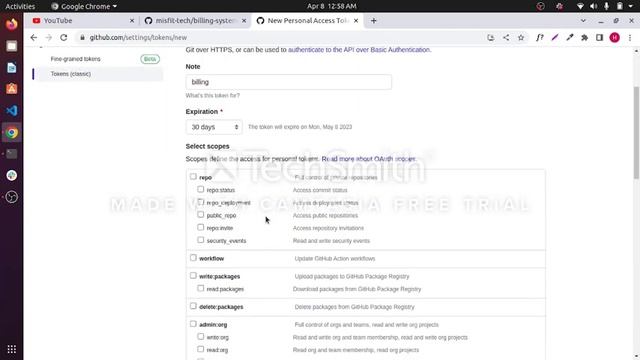
Task: Tick the admin:org checkbox
Action: (193, 324)
